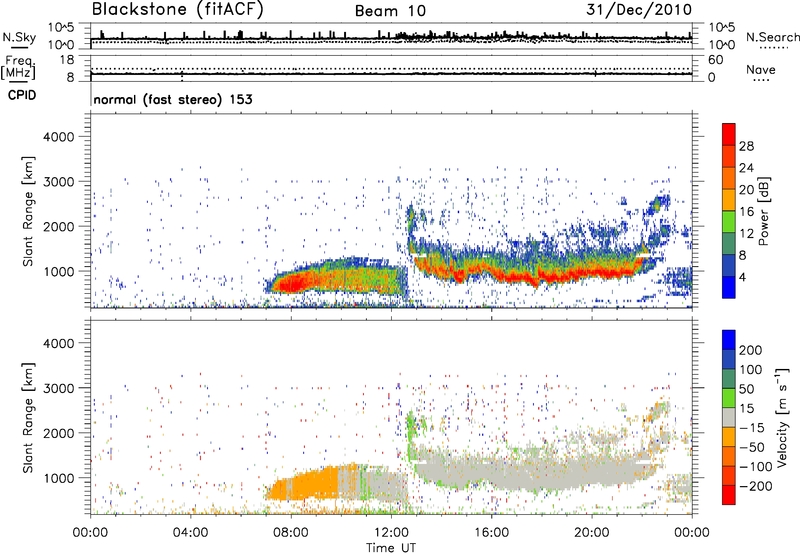Click the "Power [dB]" color bar title

pyautogui.click(x=764, y=211)
